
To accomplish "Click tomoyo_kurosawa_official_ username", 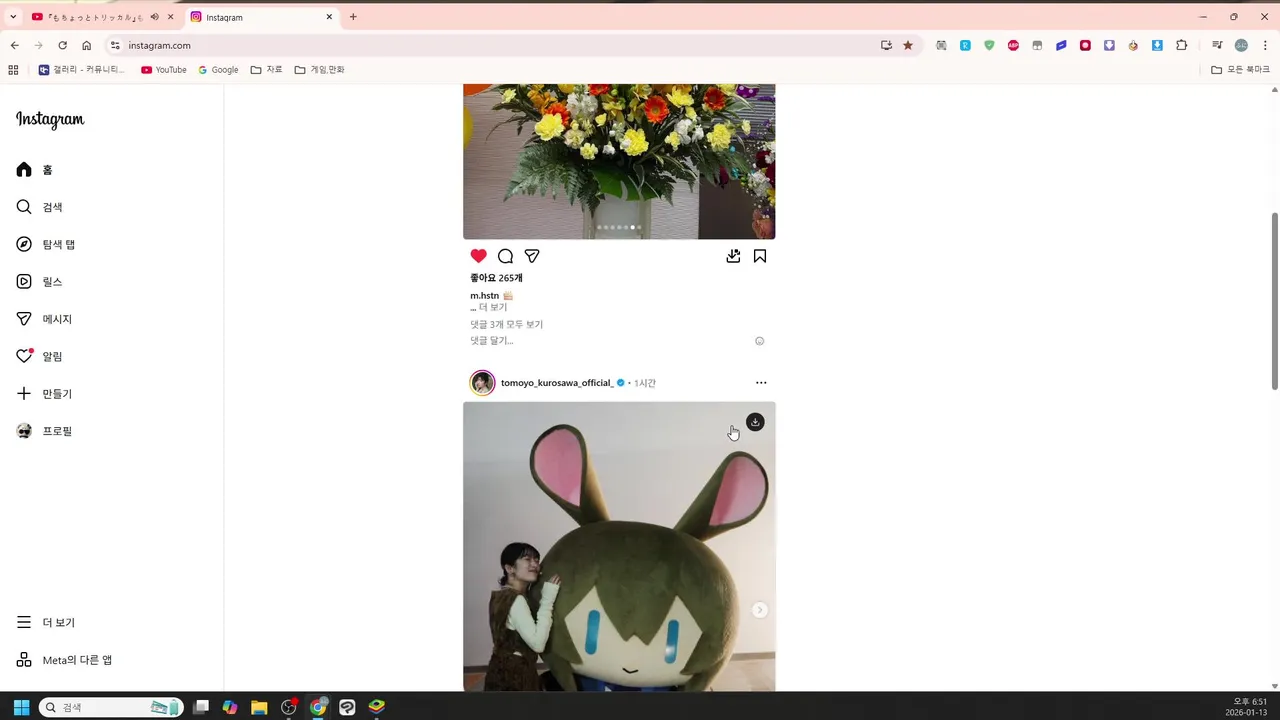I will (x=557, y=383).
